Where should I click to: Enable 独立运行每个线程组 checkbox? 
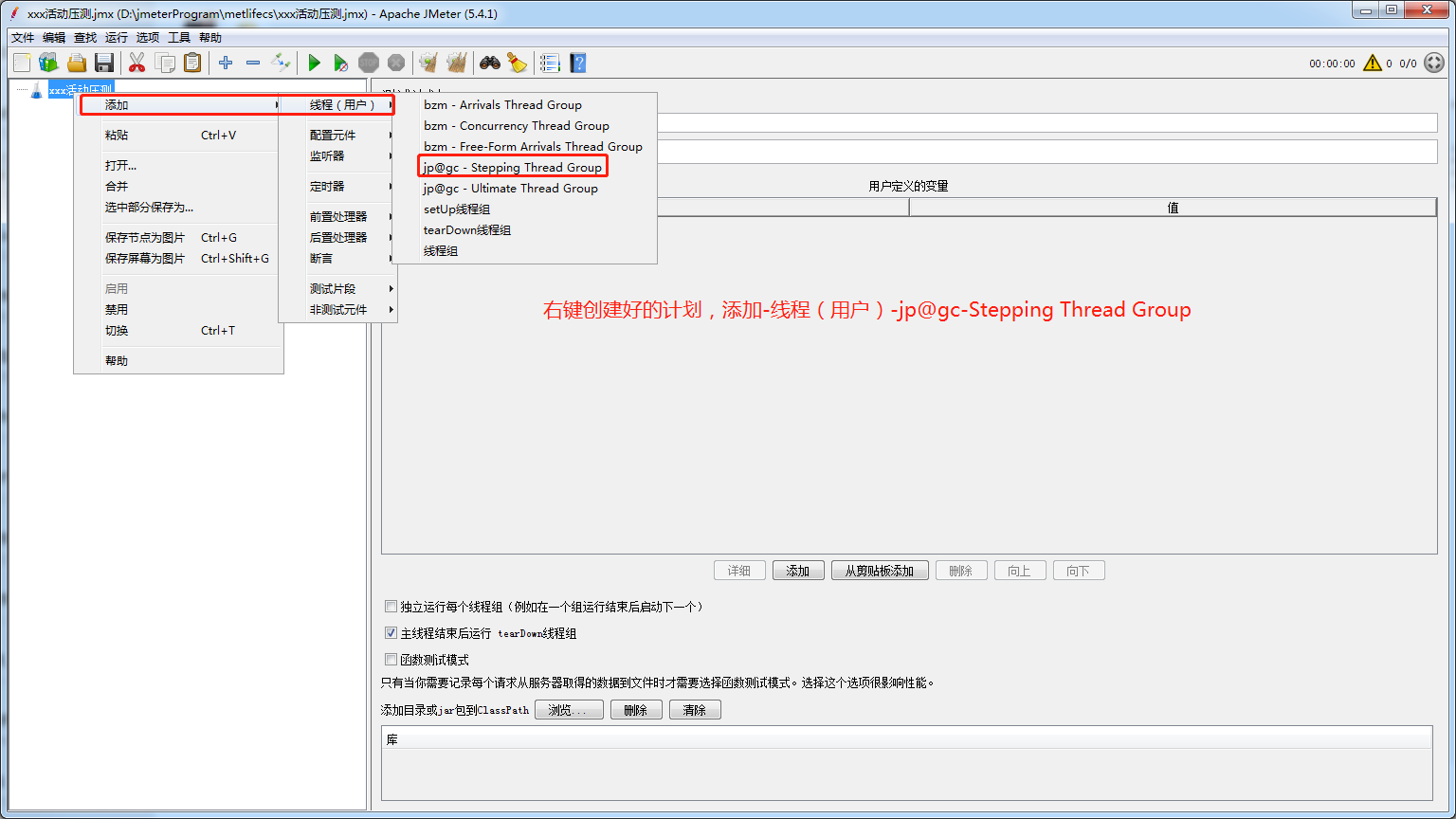coord(391,607)
